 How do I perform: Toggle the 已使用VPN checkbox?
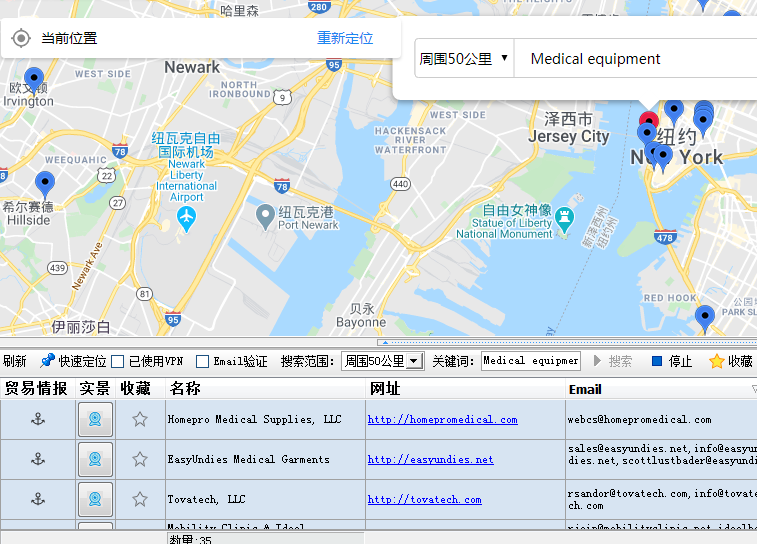[117, 362]
